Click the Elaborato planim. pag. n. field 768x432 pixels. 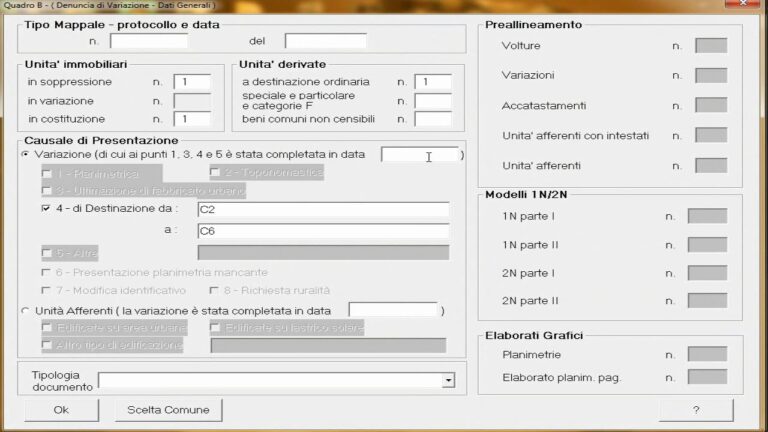pos(707,377)
